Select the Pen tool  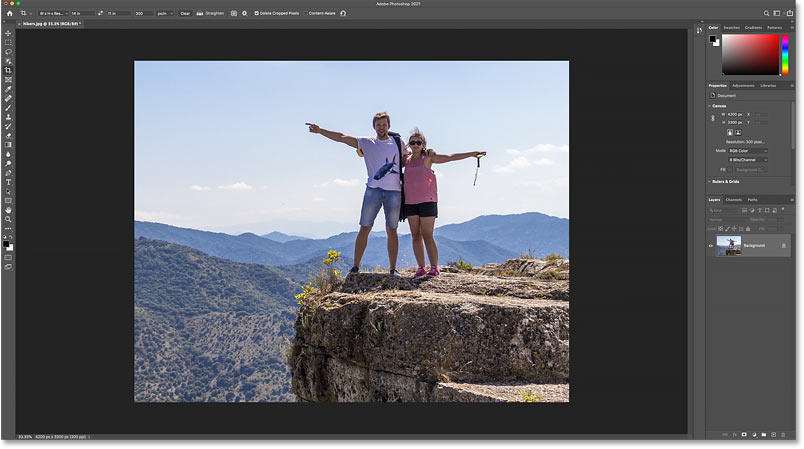pyautogui.click(x=8, y=173)
